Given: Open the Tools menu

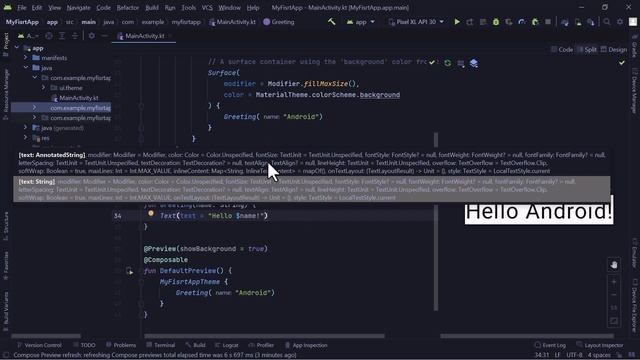Looking at the screenshot, I should [189, 7].
